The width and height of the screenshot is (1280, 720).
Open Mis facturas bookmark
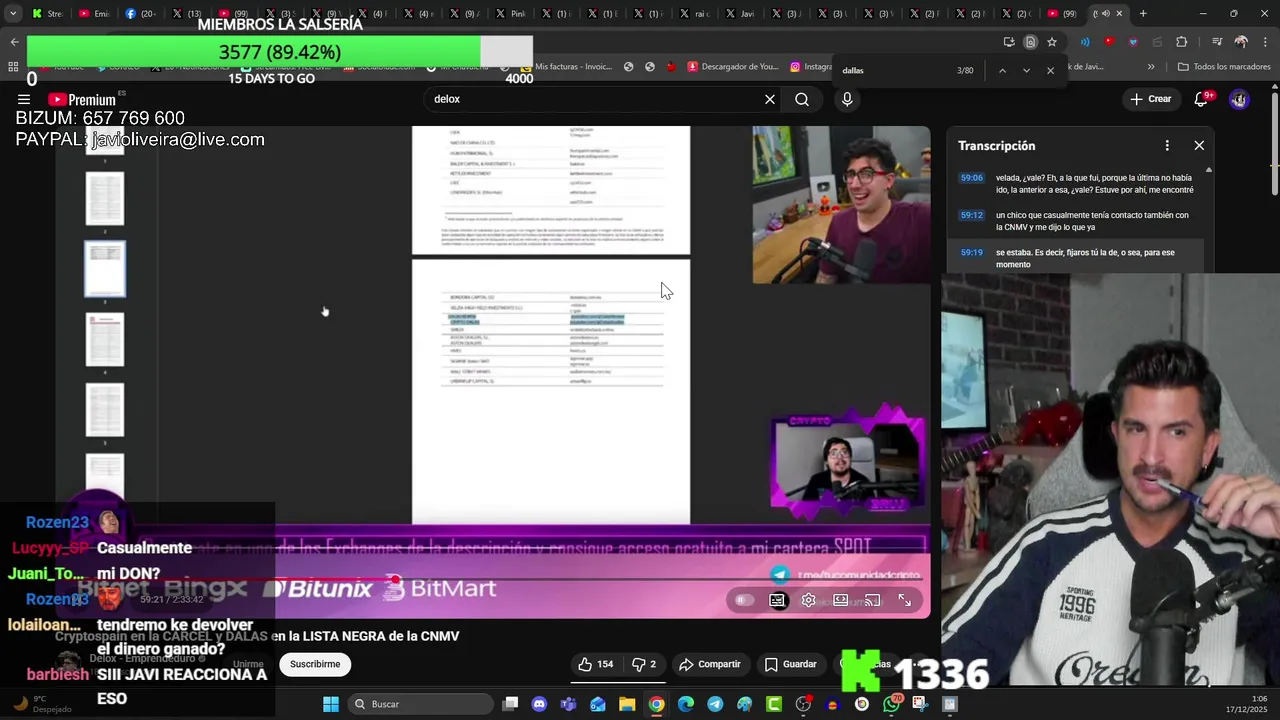click(565, 67)
